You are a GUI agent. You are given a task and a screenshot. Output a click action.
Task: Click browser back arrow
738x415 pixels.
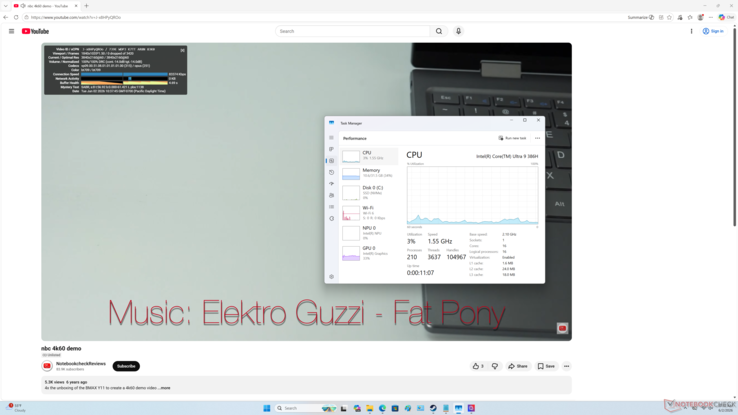click(6, 17)
